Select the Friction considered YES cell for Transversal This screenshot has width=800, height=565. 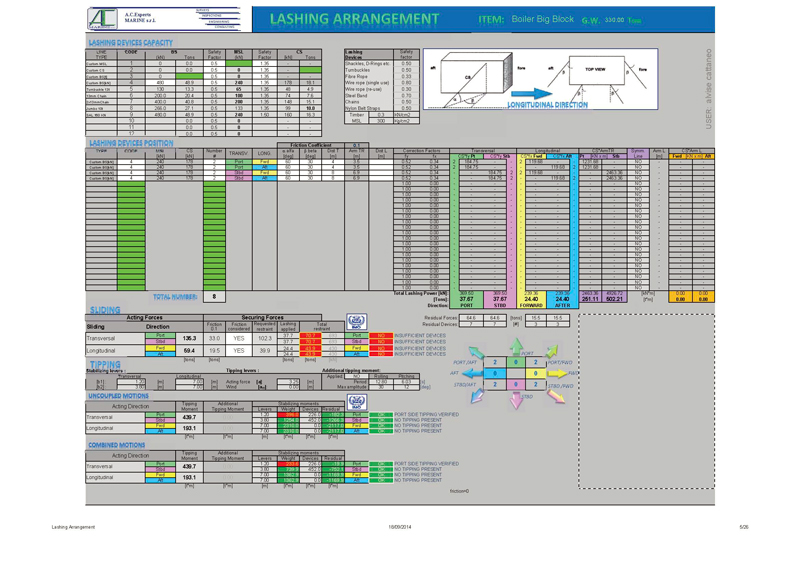pos(239,338)
